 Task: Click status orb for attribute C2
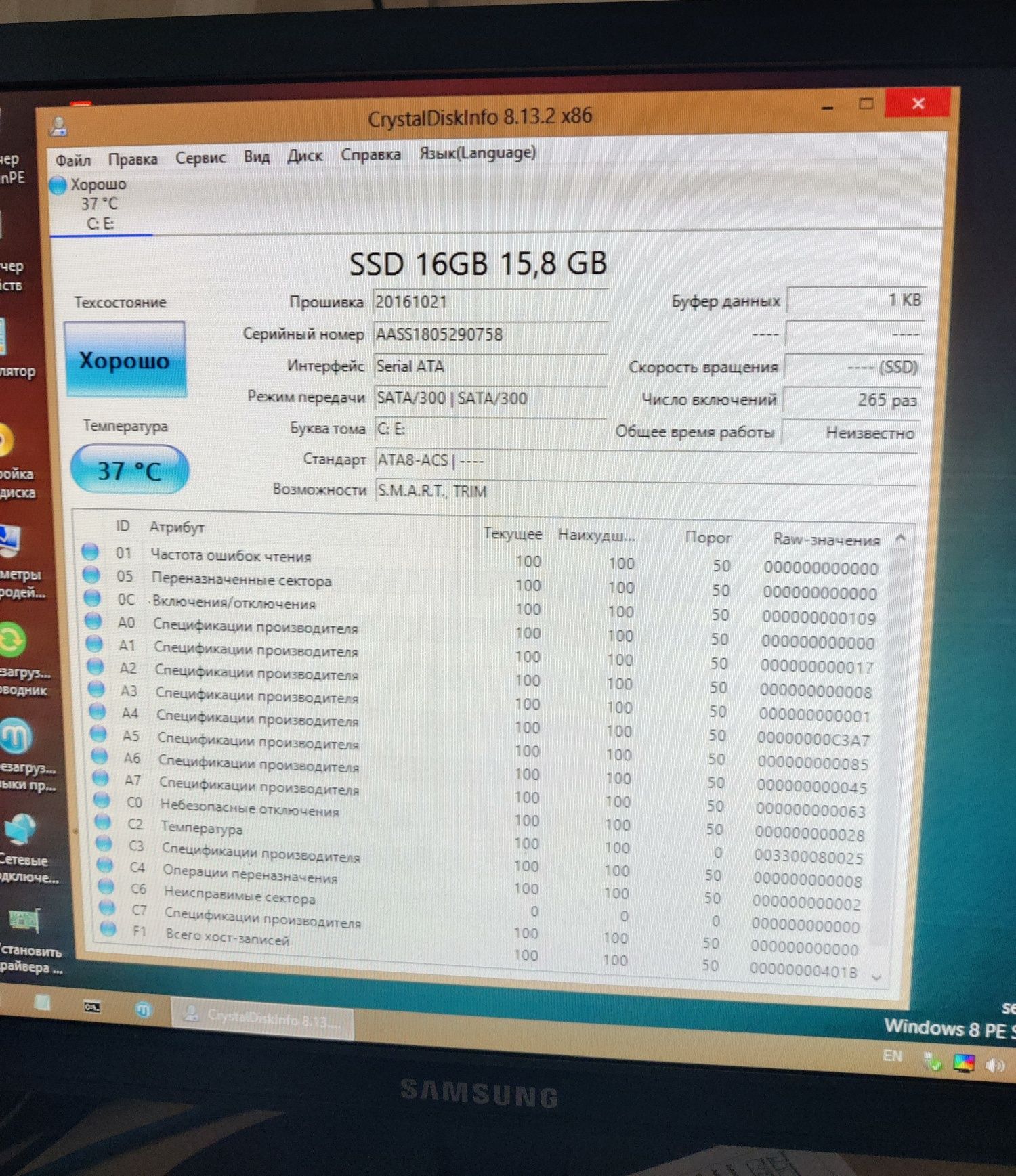click(x=103, y=822)
